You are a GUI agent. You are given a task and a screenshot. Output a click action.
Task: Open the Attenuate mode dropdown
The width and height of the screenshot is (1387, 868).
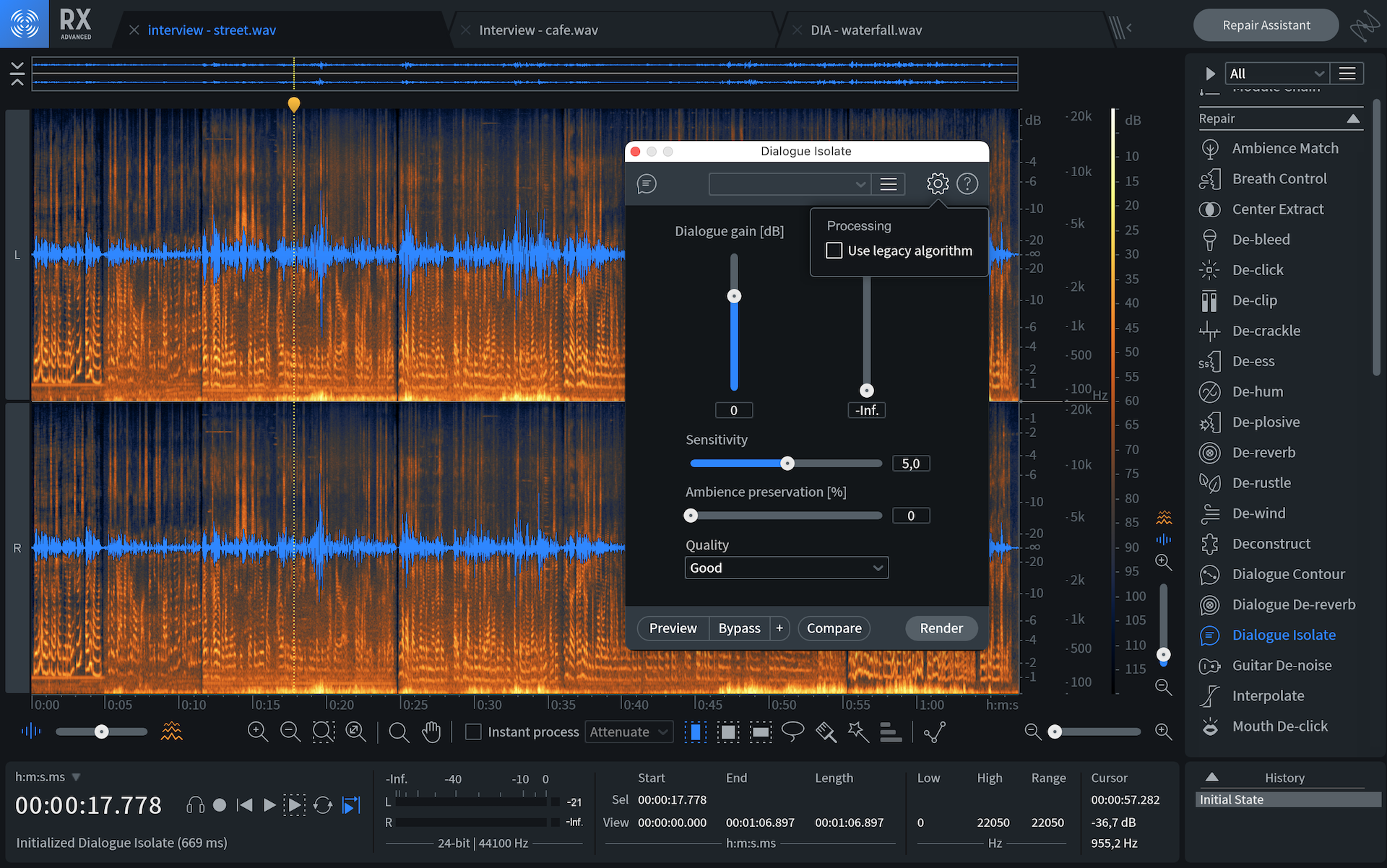(x=628, y=732)
